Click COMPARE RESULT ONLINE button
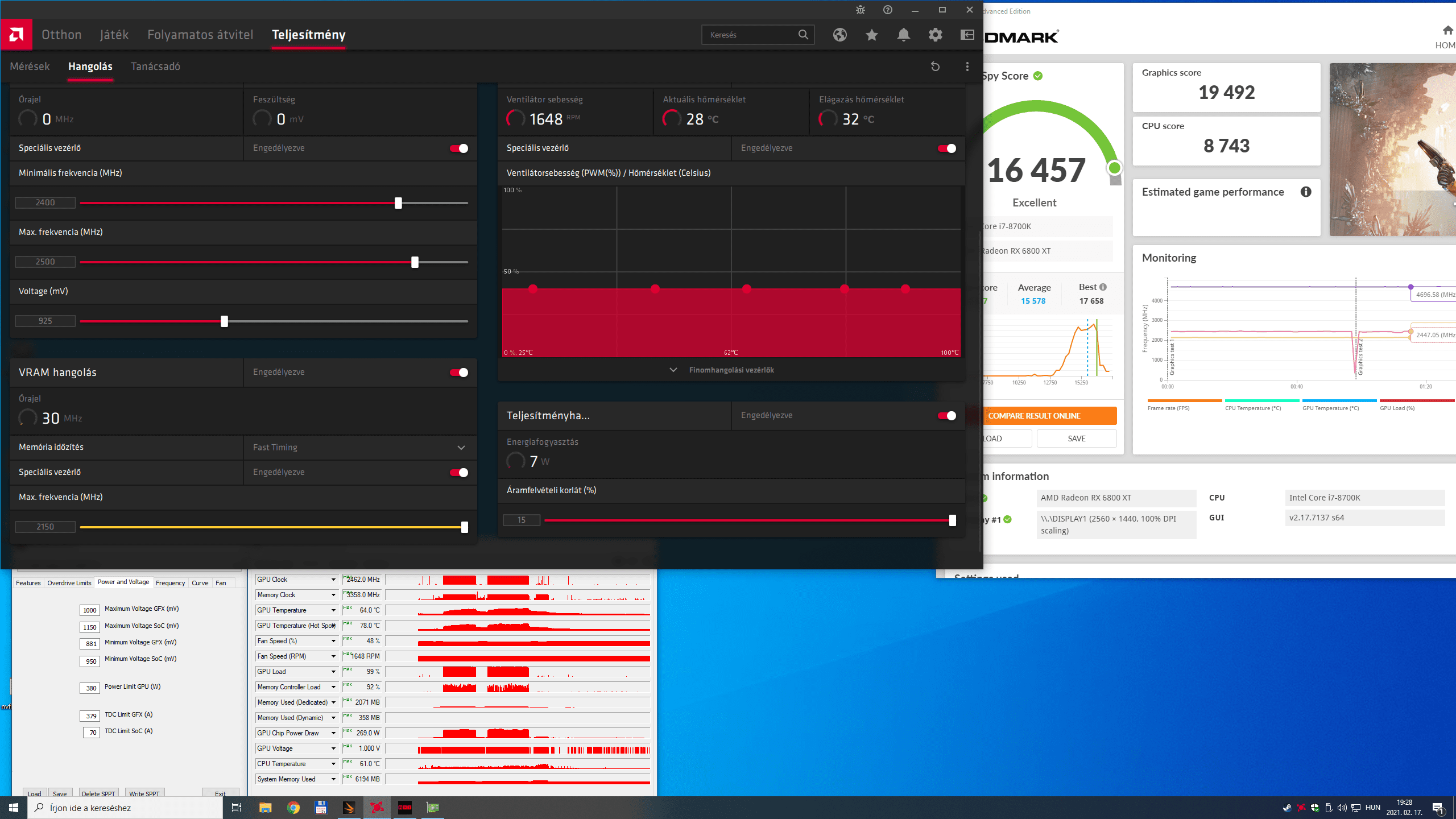Viewport: 1456px width, 819px height. tap(1048, 415)
